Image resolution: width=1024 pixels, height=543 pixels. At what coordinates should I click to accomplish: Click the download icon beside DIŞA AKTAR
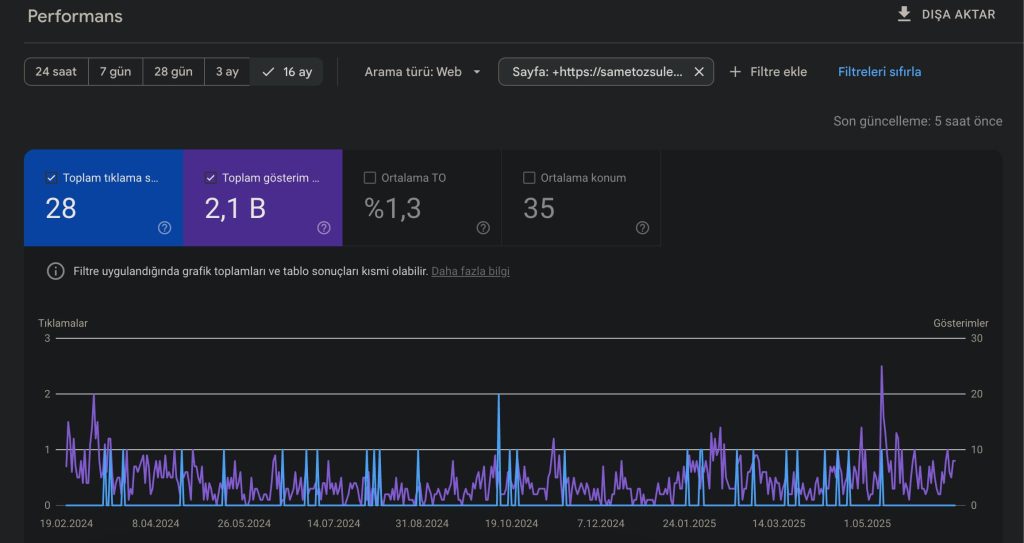point(904,14)
